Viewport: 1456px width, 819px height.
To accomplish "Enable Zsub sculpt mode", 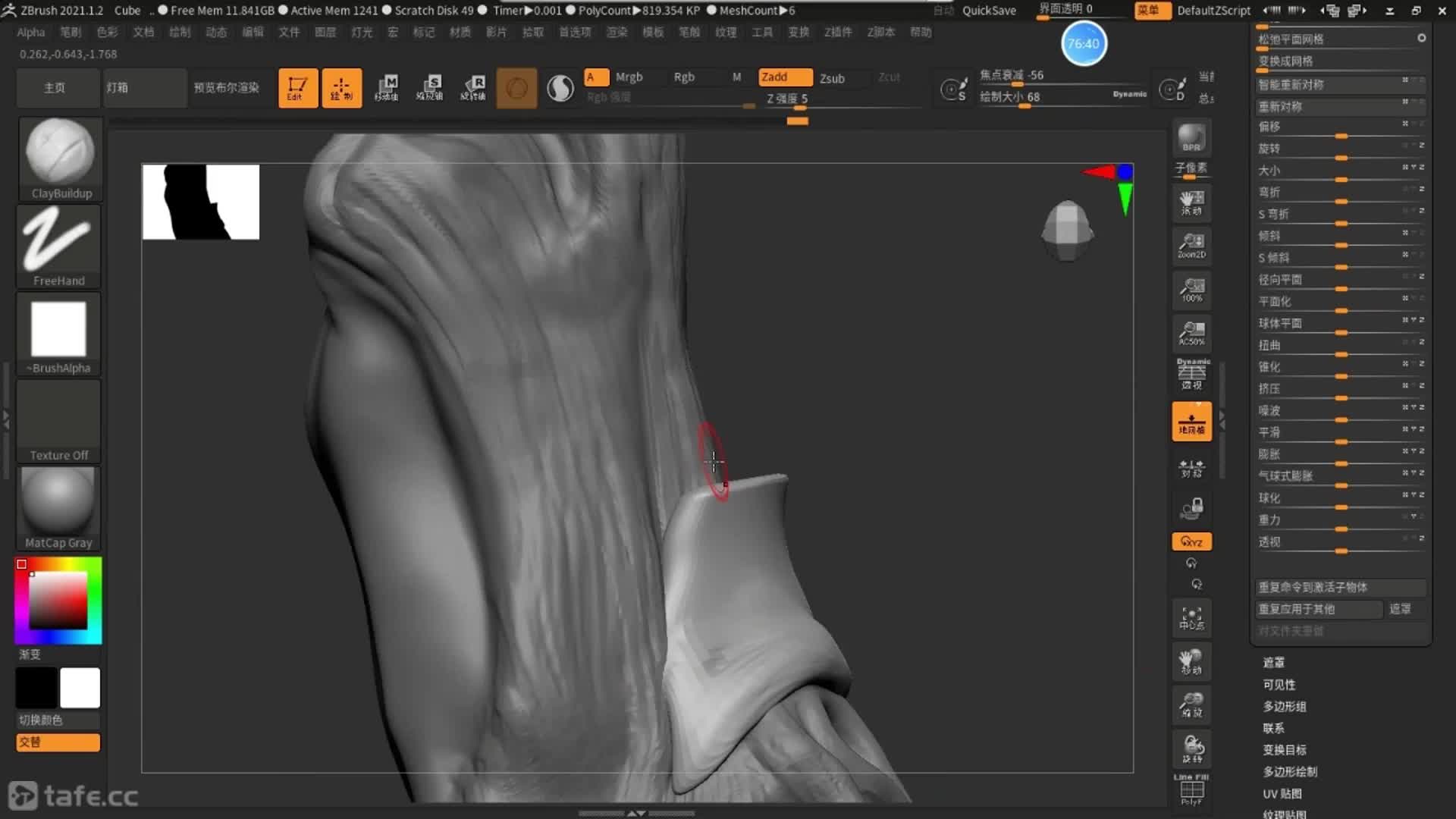I will (x=832, y=78).
